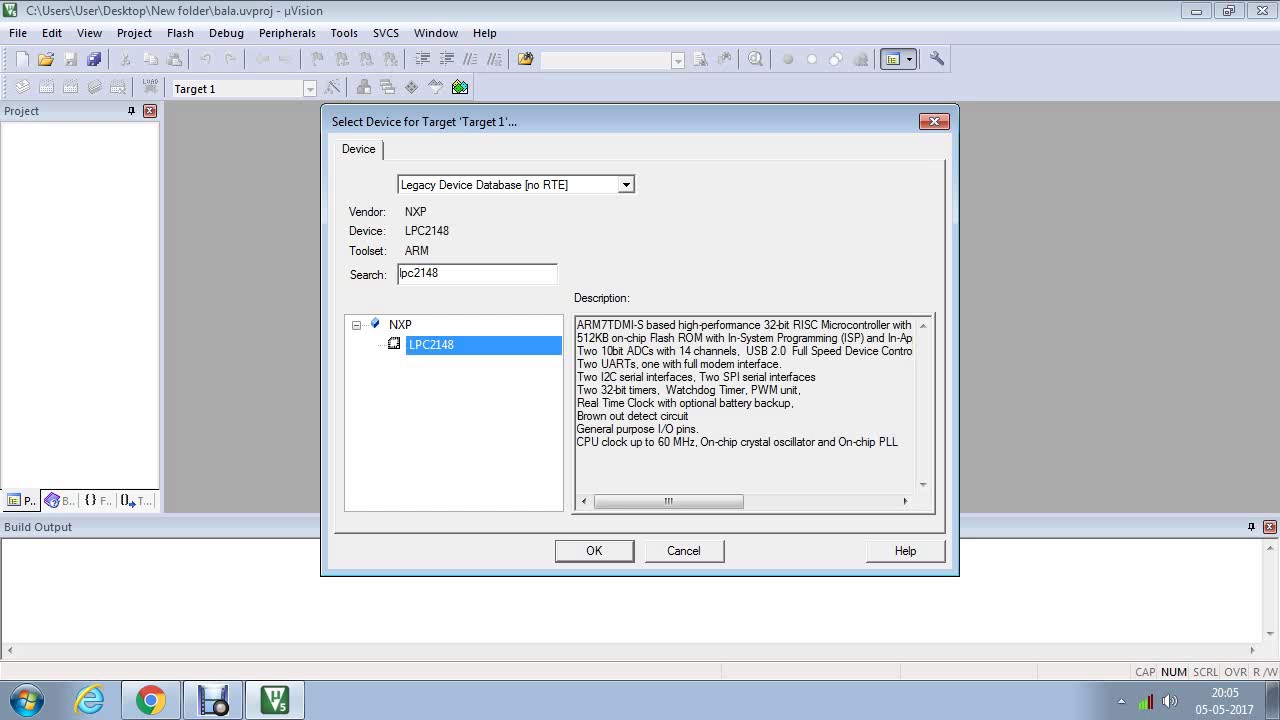Viewport: 1280px width, 720px height.
Task: Click the Copy icon in toolbar
Action: pyautogui.click(x=150, y=59)
